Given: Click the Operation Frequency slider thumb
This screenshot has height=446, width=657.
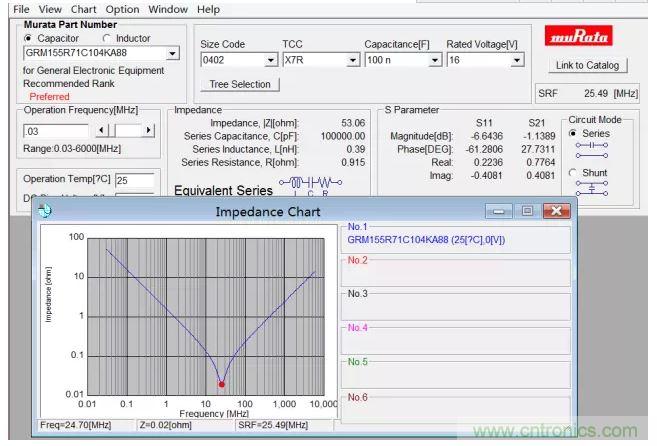Looking at the screenshot, I should 117,130.
